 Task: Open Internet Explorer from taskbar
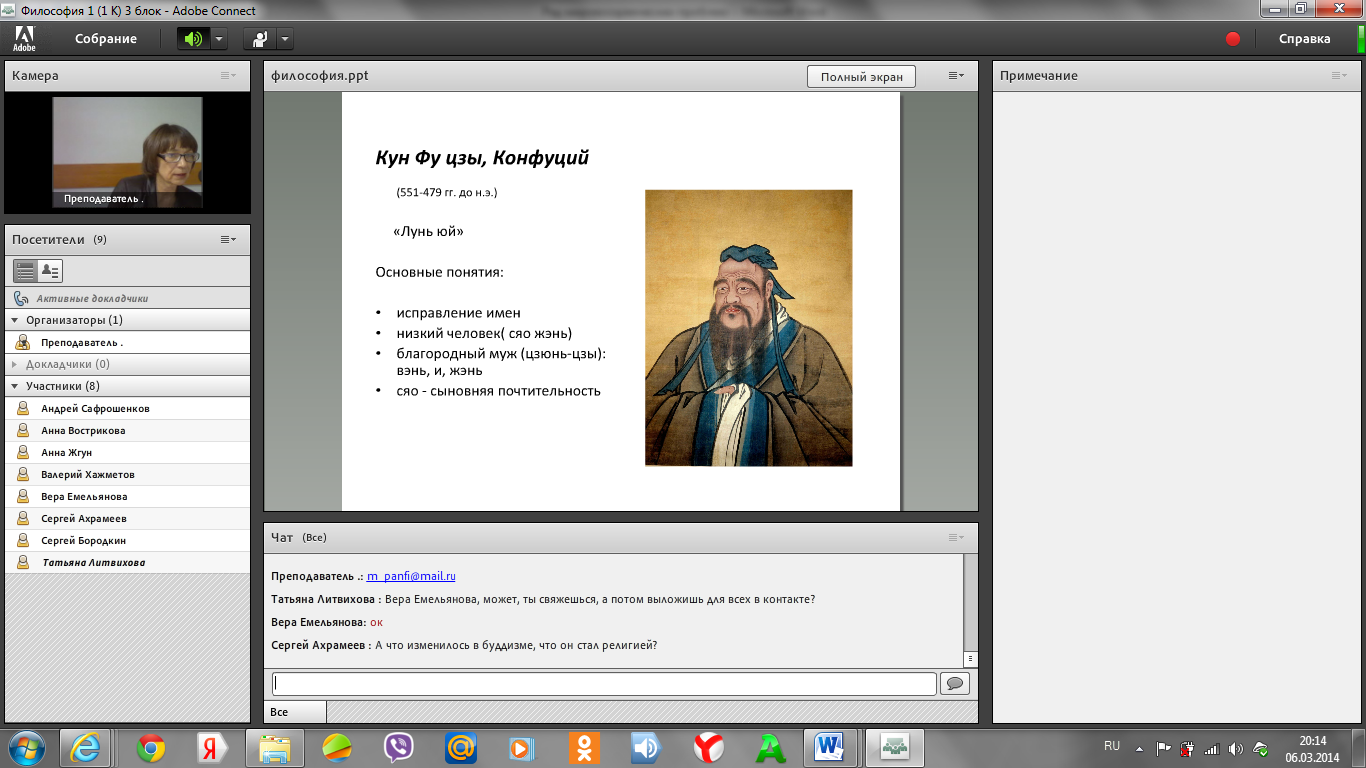pyautogui.click(x=85, y=747)
